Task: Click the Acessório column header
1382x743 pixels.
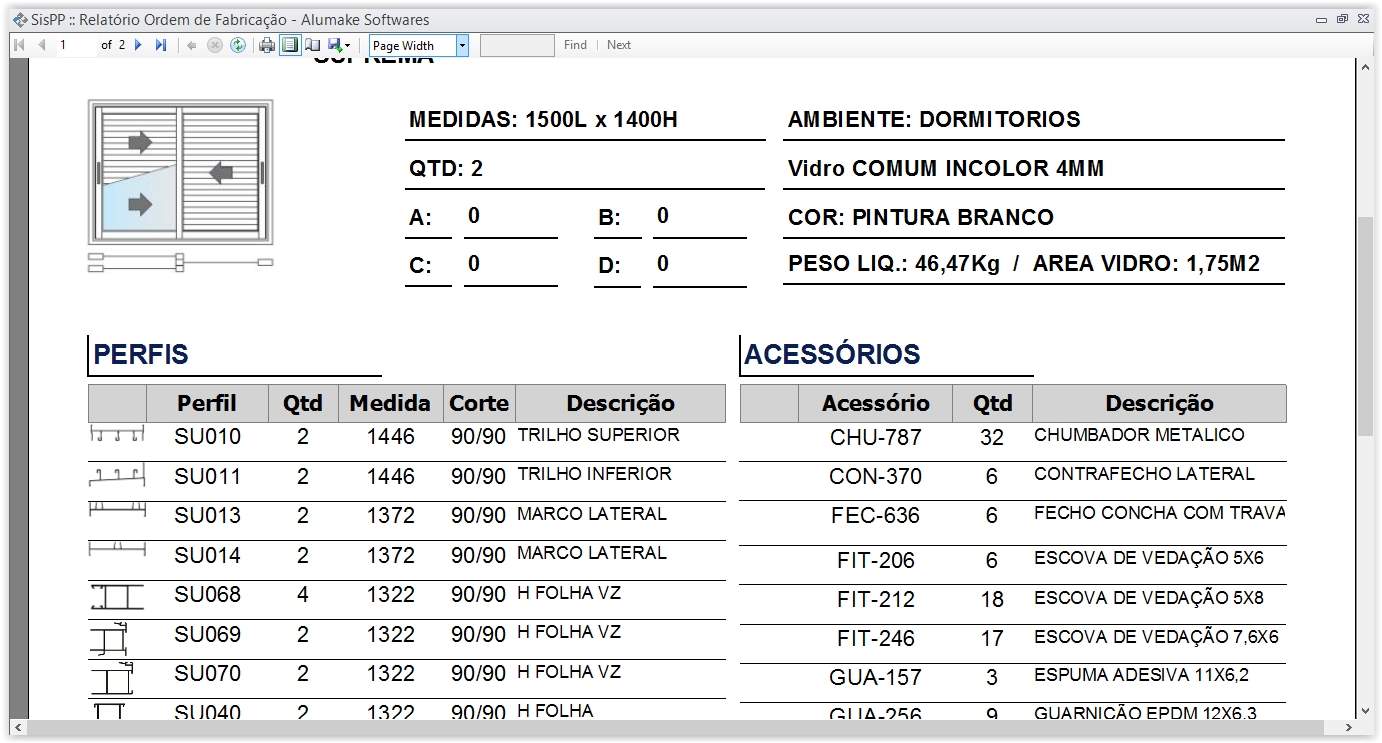Action: click(x=875, y=403)
